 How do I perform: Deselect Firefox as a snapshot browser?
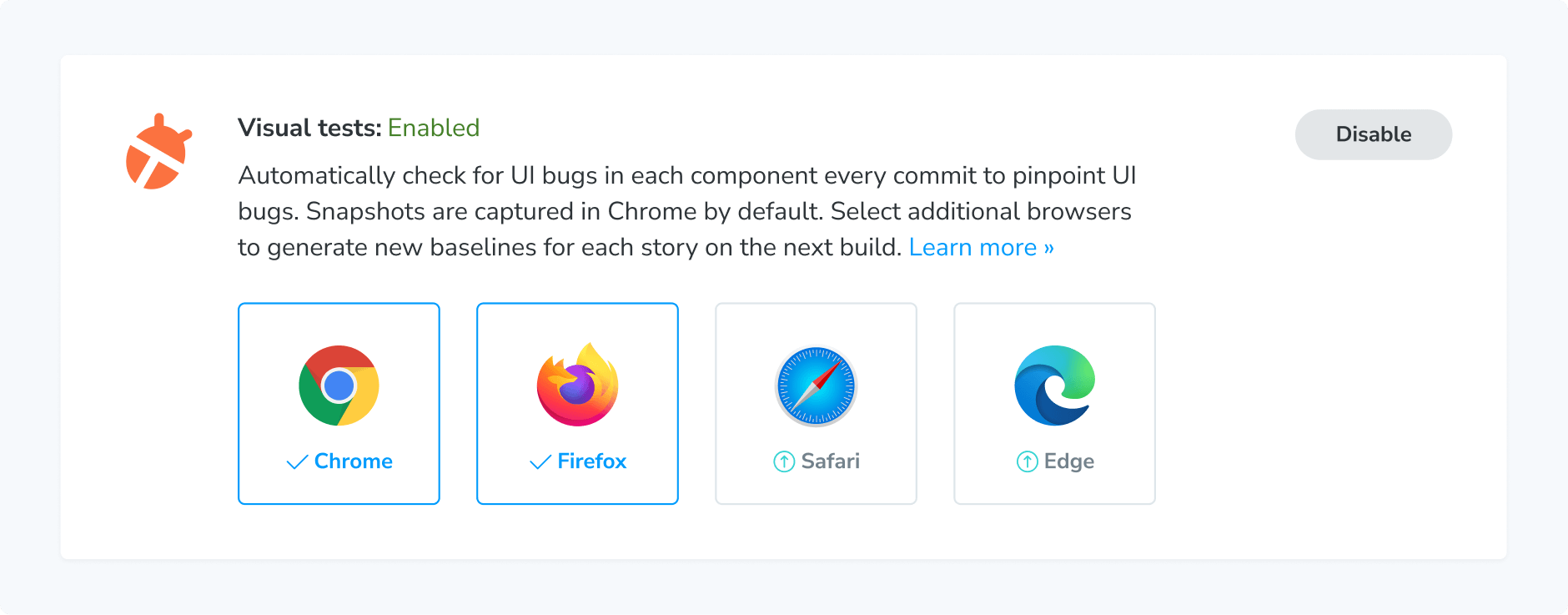tap(577, 404)
